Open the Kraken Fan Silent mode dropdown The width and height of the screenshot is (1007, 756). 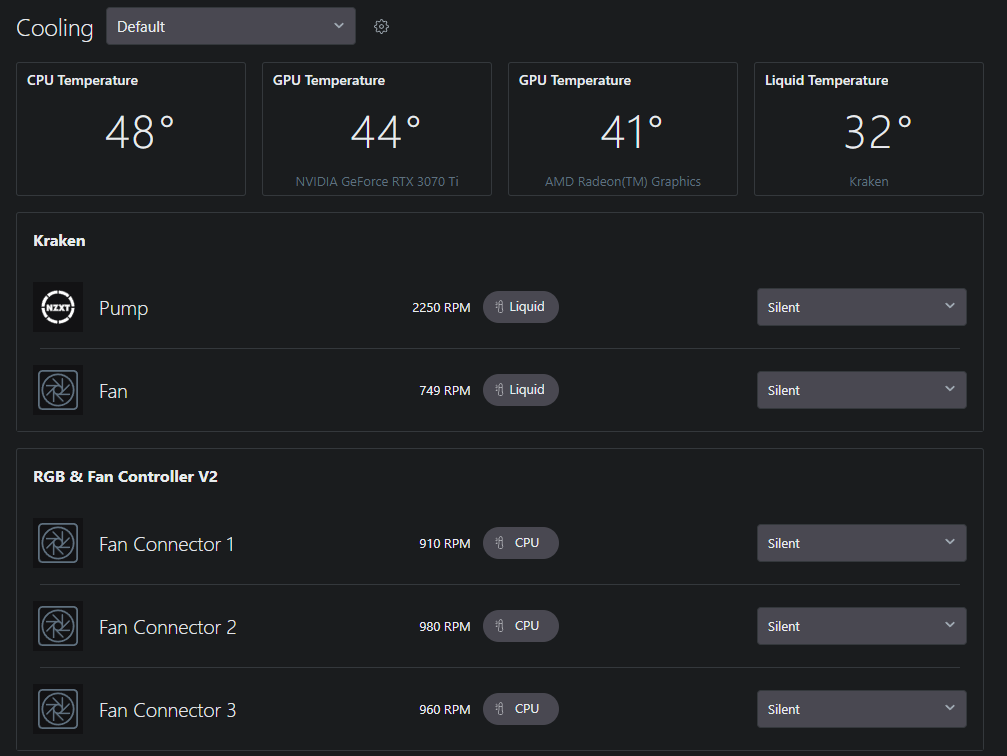tap(861, 390)
